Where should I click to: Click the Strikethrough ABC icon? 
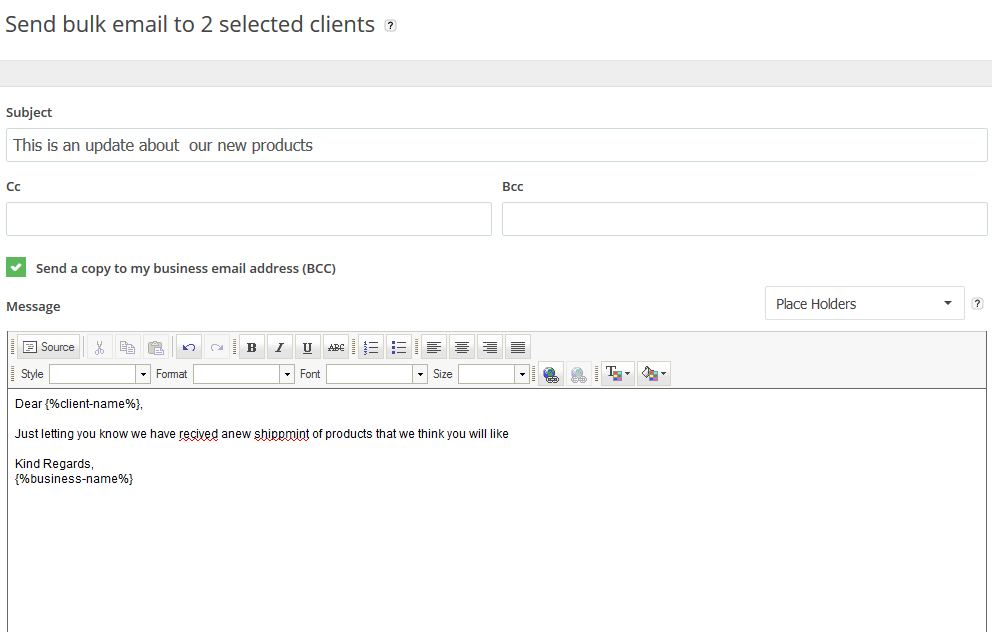click(x=336, y=347)
